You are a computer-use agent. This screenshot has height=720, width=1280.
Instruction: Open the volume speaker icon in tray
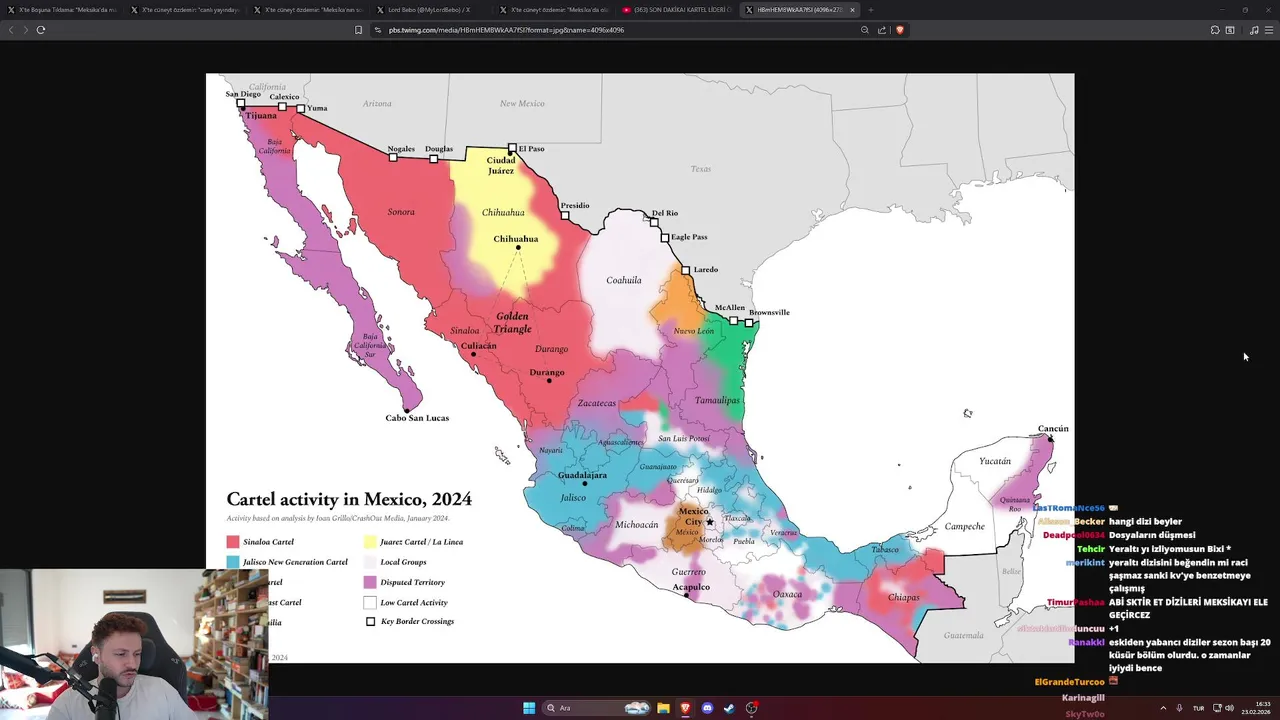1229,708
